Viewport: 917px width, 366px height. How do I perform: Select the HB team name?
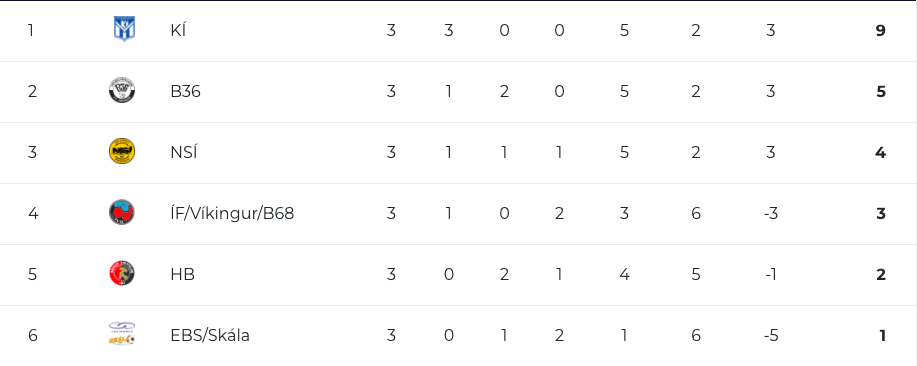pos(182,274)
